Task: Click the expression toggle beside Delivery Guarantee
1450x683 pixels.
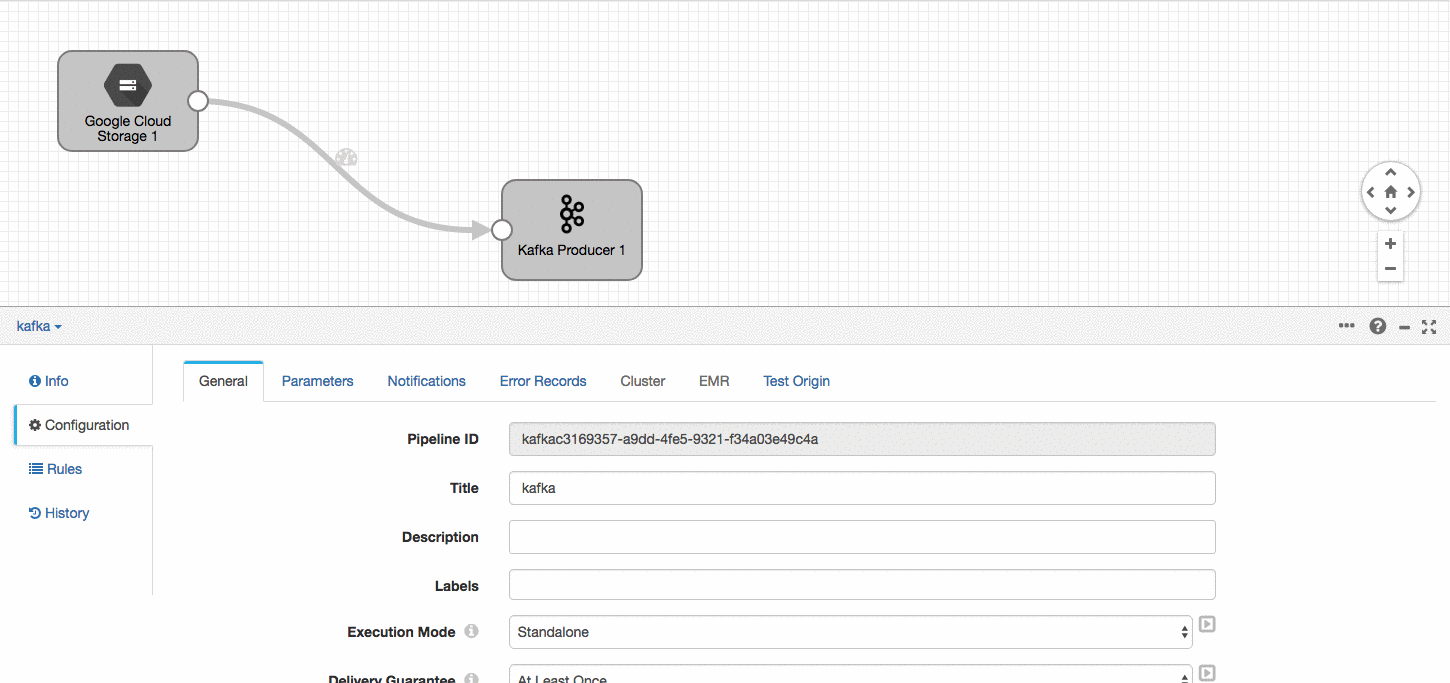Action: (1207, 673)
